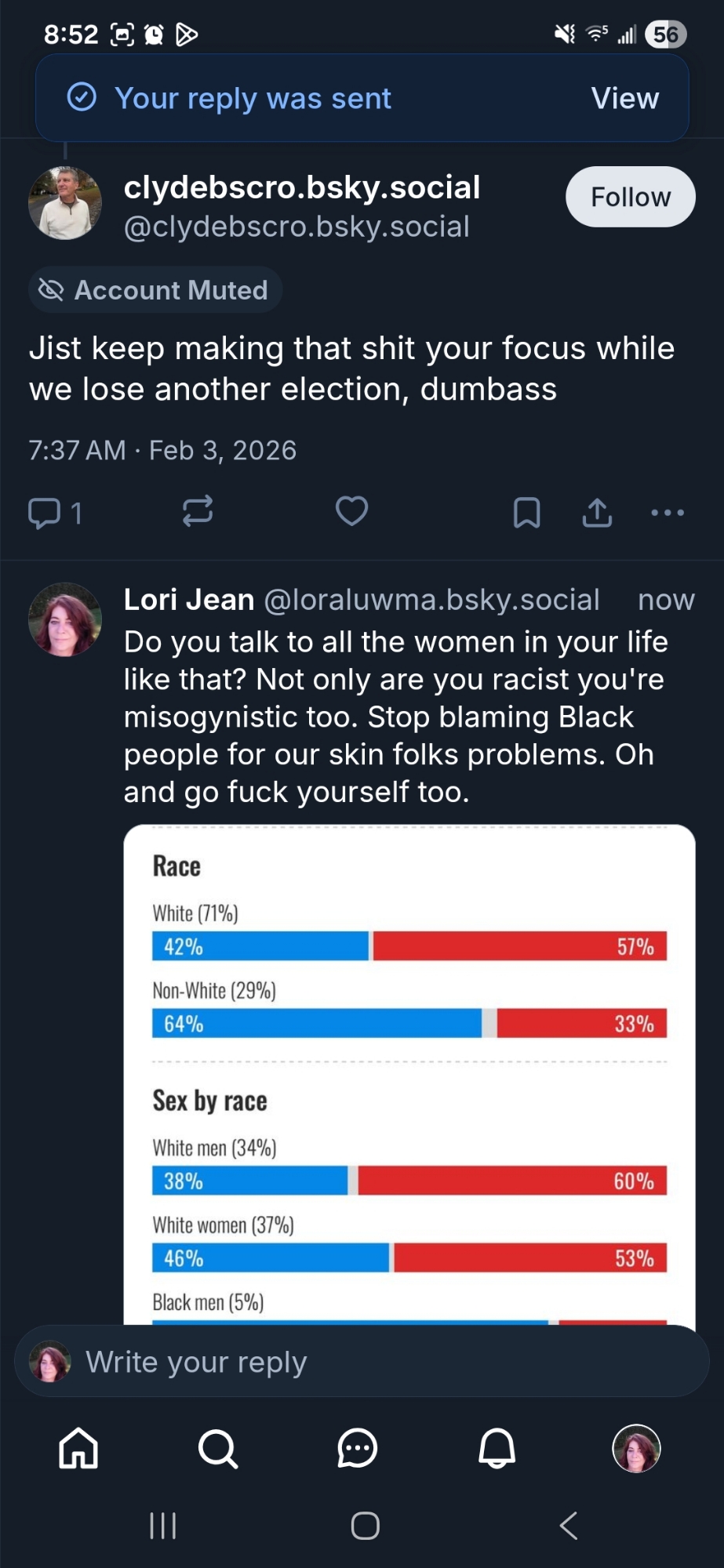Image resolution: width=724 pixels, height=1568 pixels.
Task: Follow clydebscro.bsky.social
Action: tap(630, 197)
